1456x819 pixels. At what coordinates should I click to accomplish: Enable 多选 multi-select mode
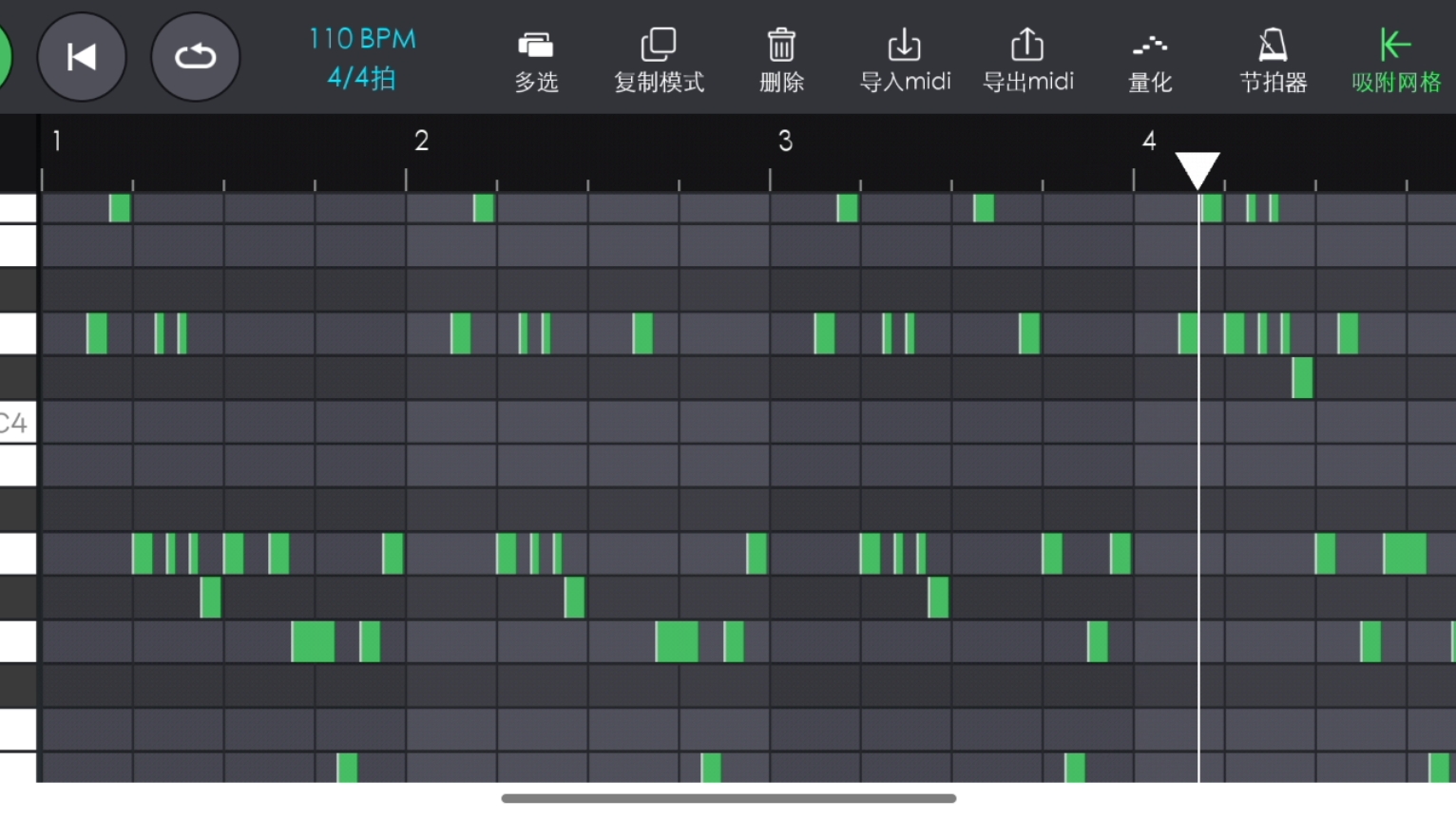point(536,62)
